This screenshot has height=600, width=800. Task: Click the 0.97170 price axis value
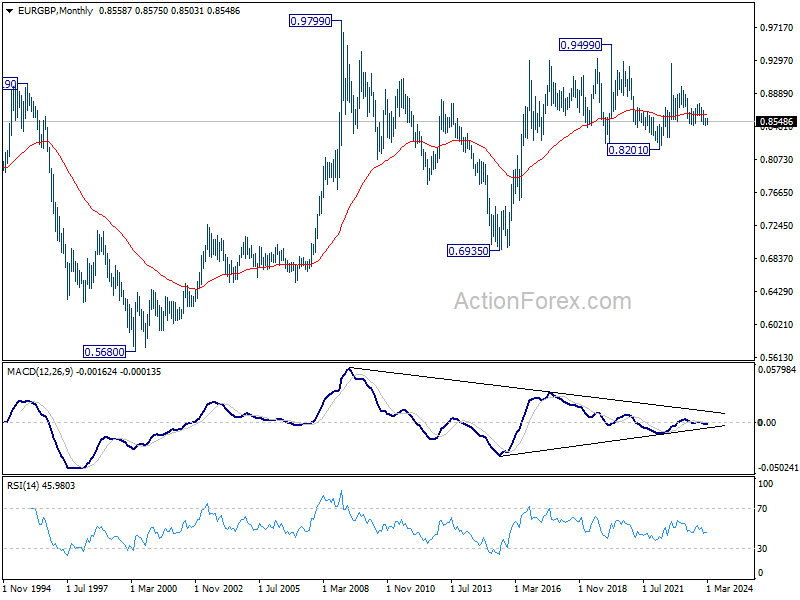point(777,28)
